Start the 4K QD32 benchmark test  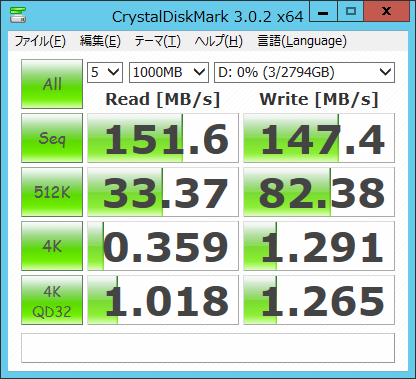52,300
